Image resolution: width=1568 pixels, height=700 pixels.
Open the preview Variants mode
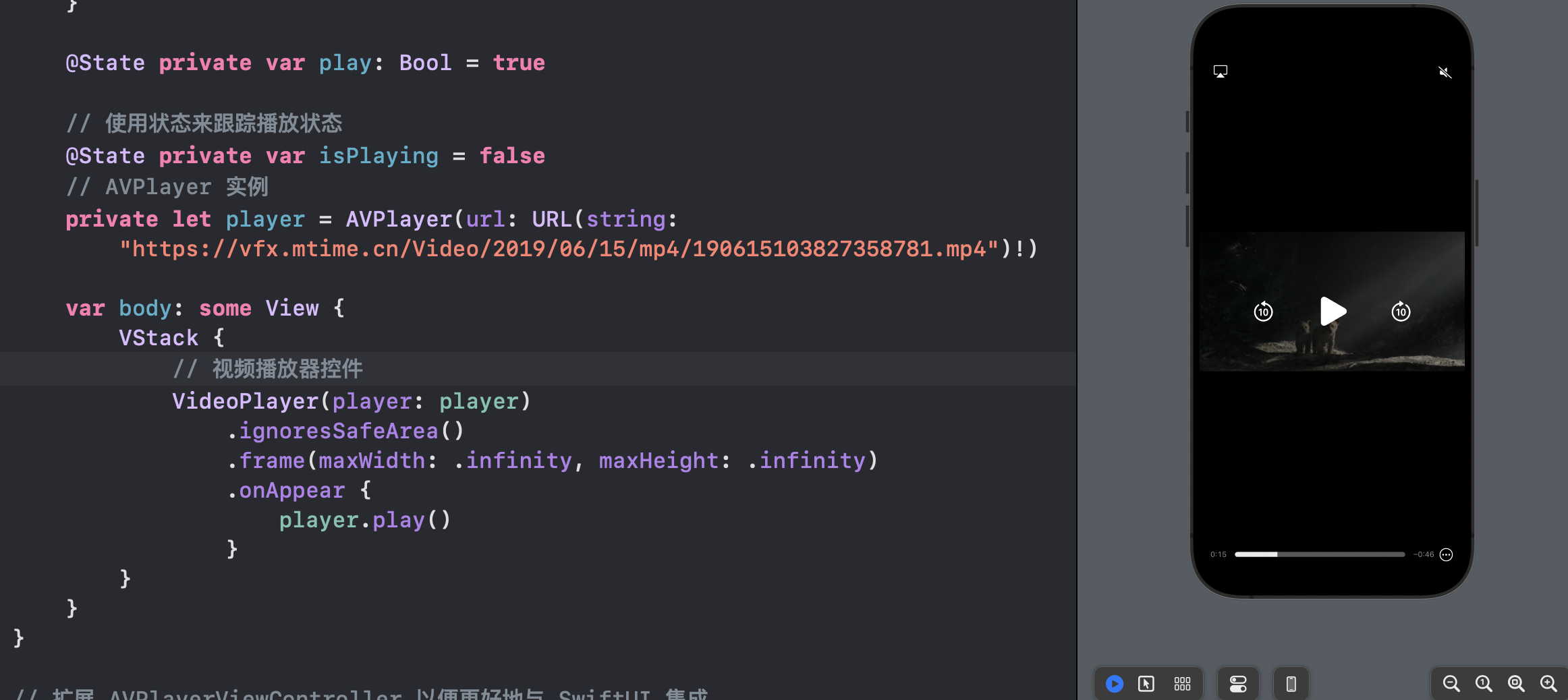(1182, 684)
